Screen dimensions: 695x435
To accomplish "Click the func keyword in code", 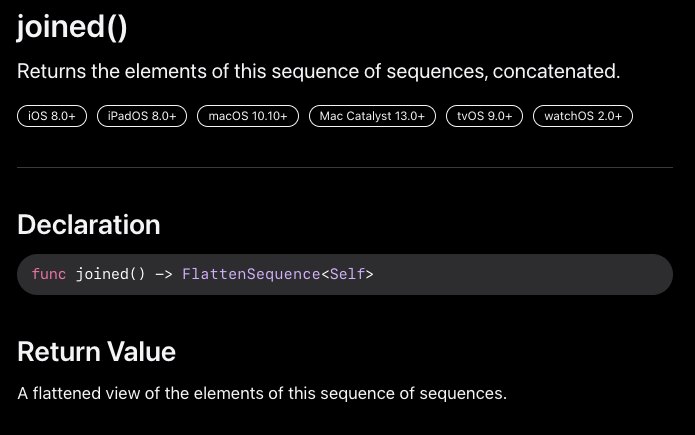I will tap(49, 274).
